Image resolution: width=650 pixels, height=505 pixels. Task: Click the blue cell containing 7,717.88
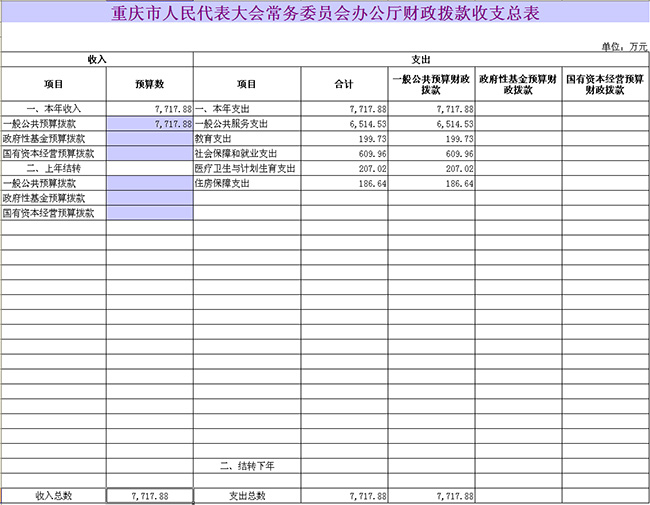(x=149, y=123)
